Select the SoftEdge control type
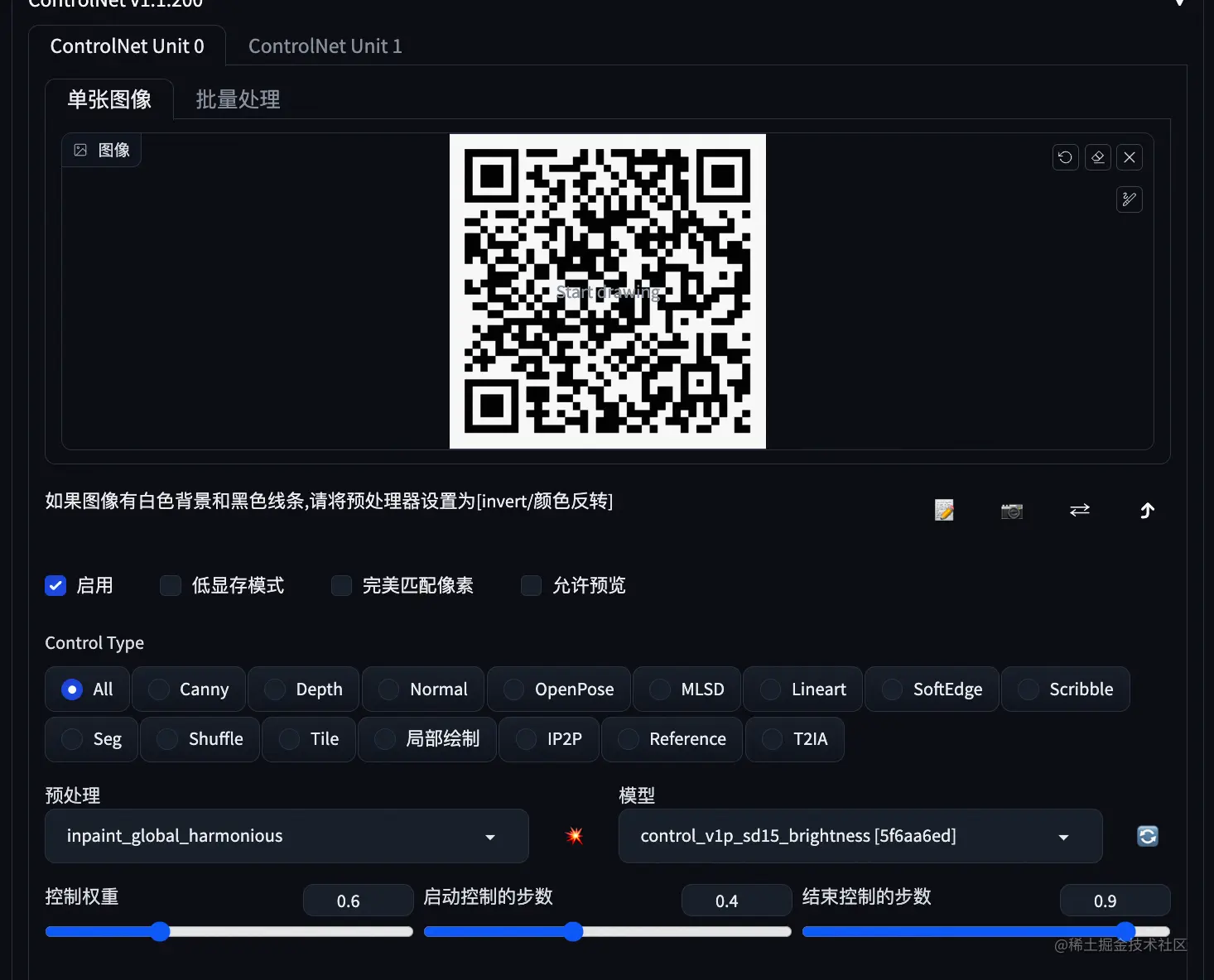The image size is (1214, 980). pyautogui.click(x=932, y=689)
